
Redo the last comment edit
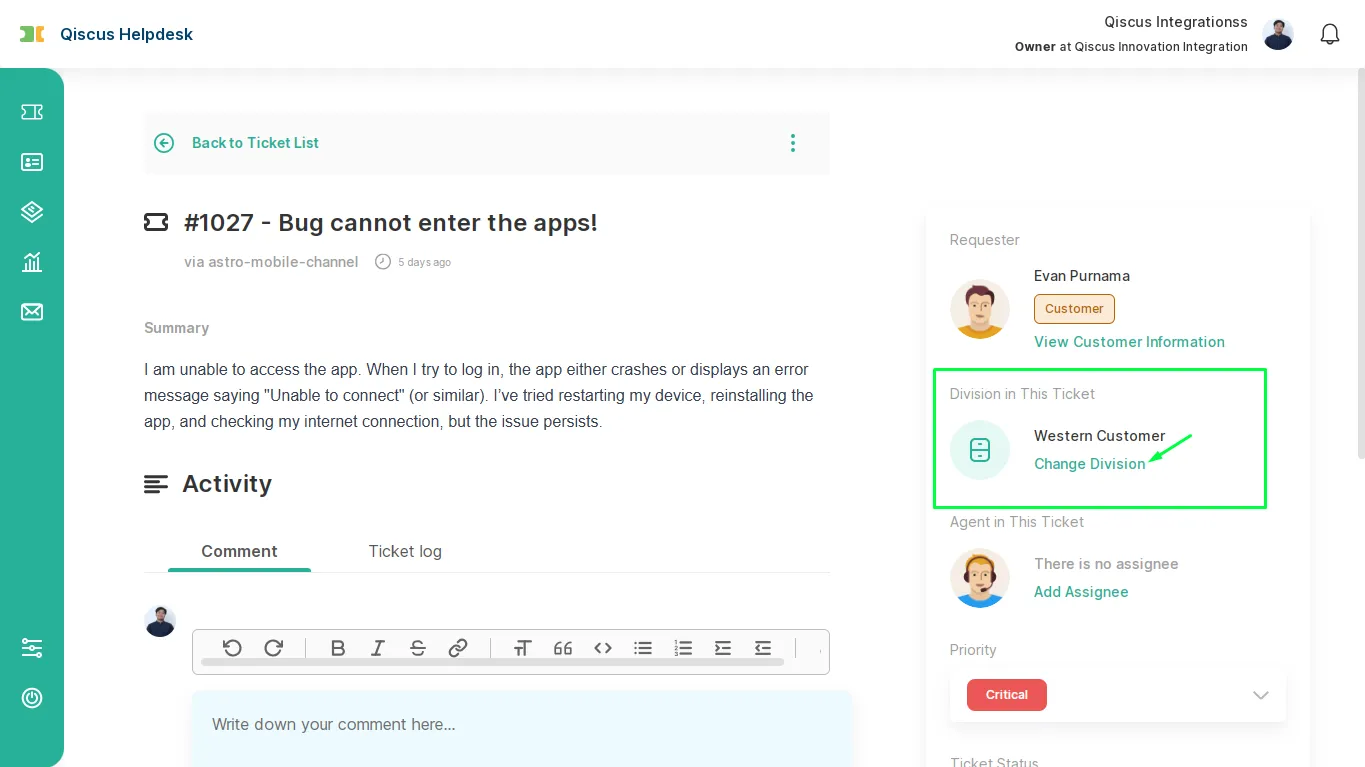tap(273, 648)
